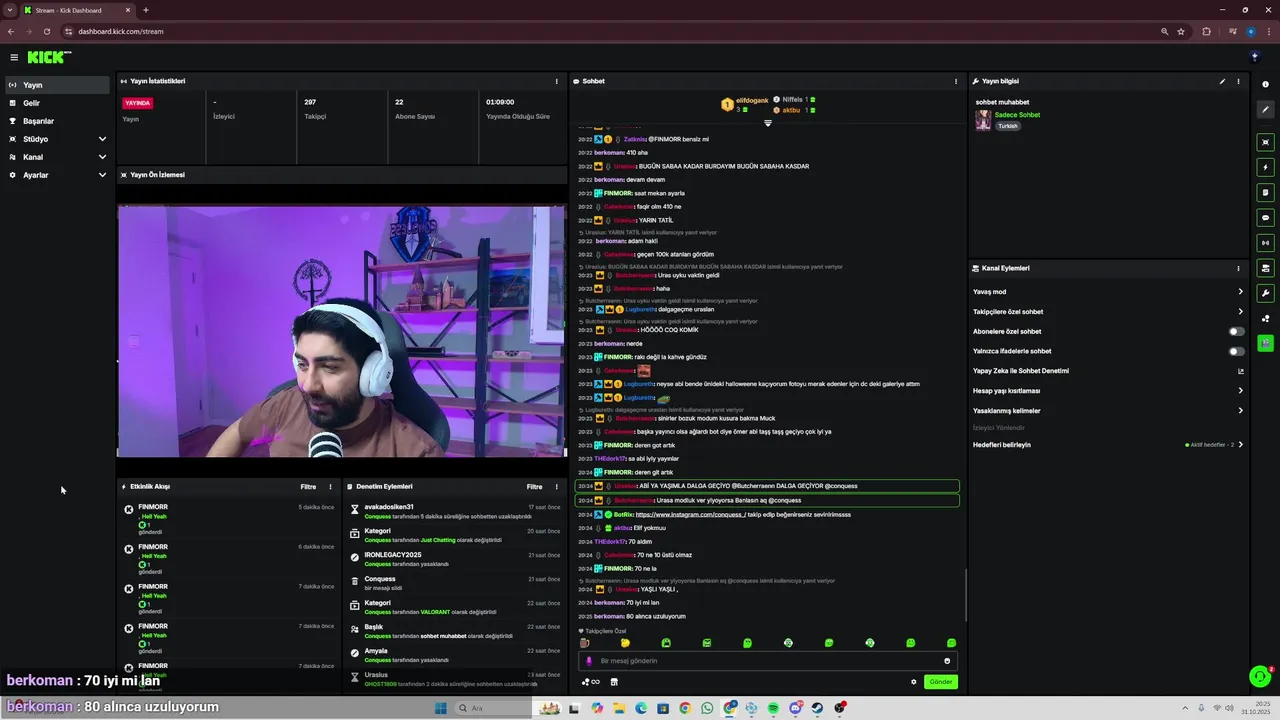This screenshot has height=720, width=1280.
Task: Open the Sohbet panel options menu
Action: click(x=956, y=81)
